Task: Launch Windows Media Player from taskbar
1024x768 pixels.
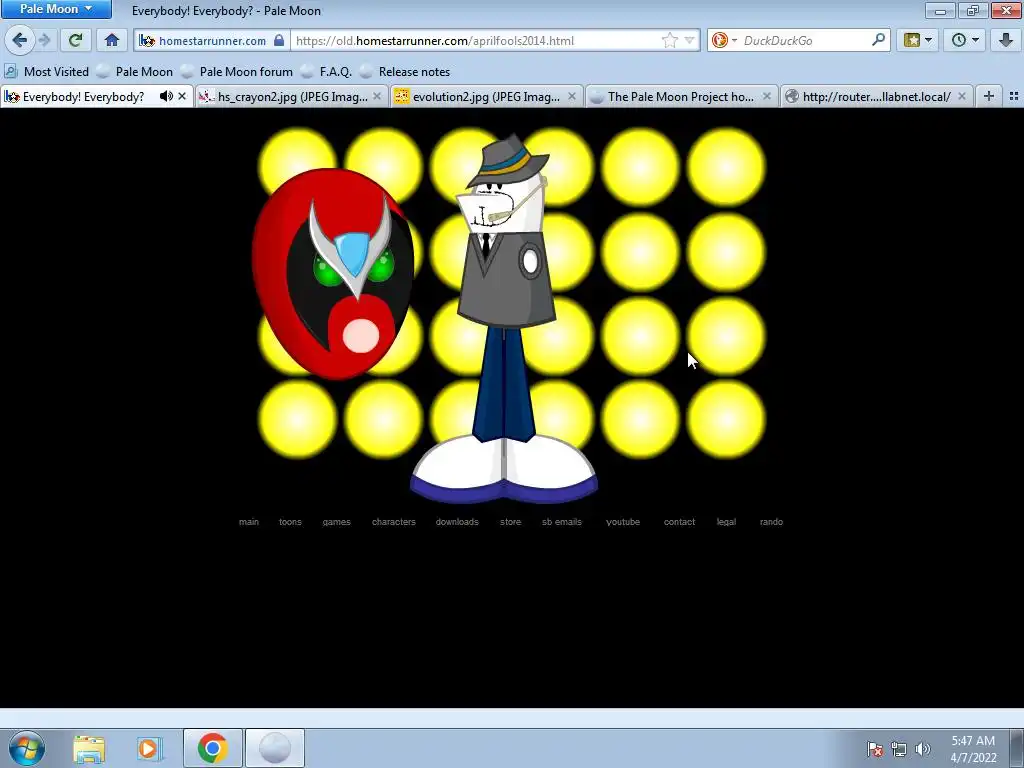Action: coord(150,748)
